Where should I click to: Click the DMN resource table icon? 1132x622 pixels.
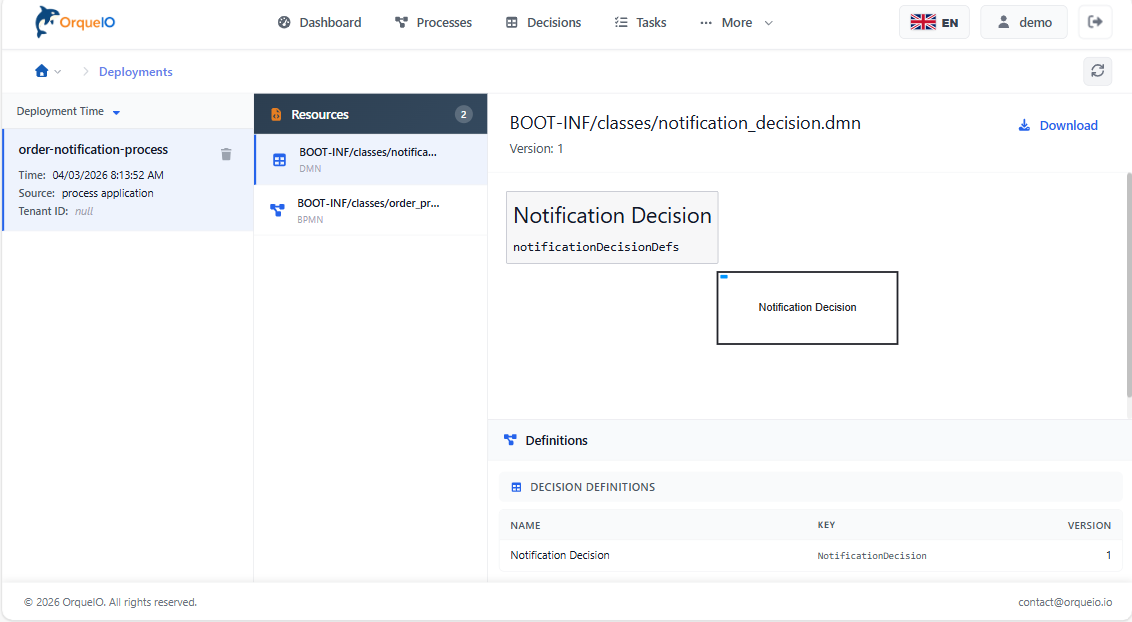tap(279, 160)
